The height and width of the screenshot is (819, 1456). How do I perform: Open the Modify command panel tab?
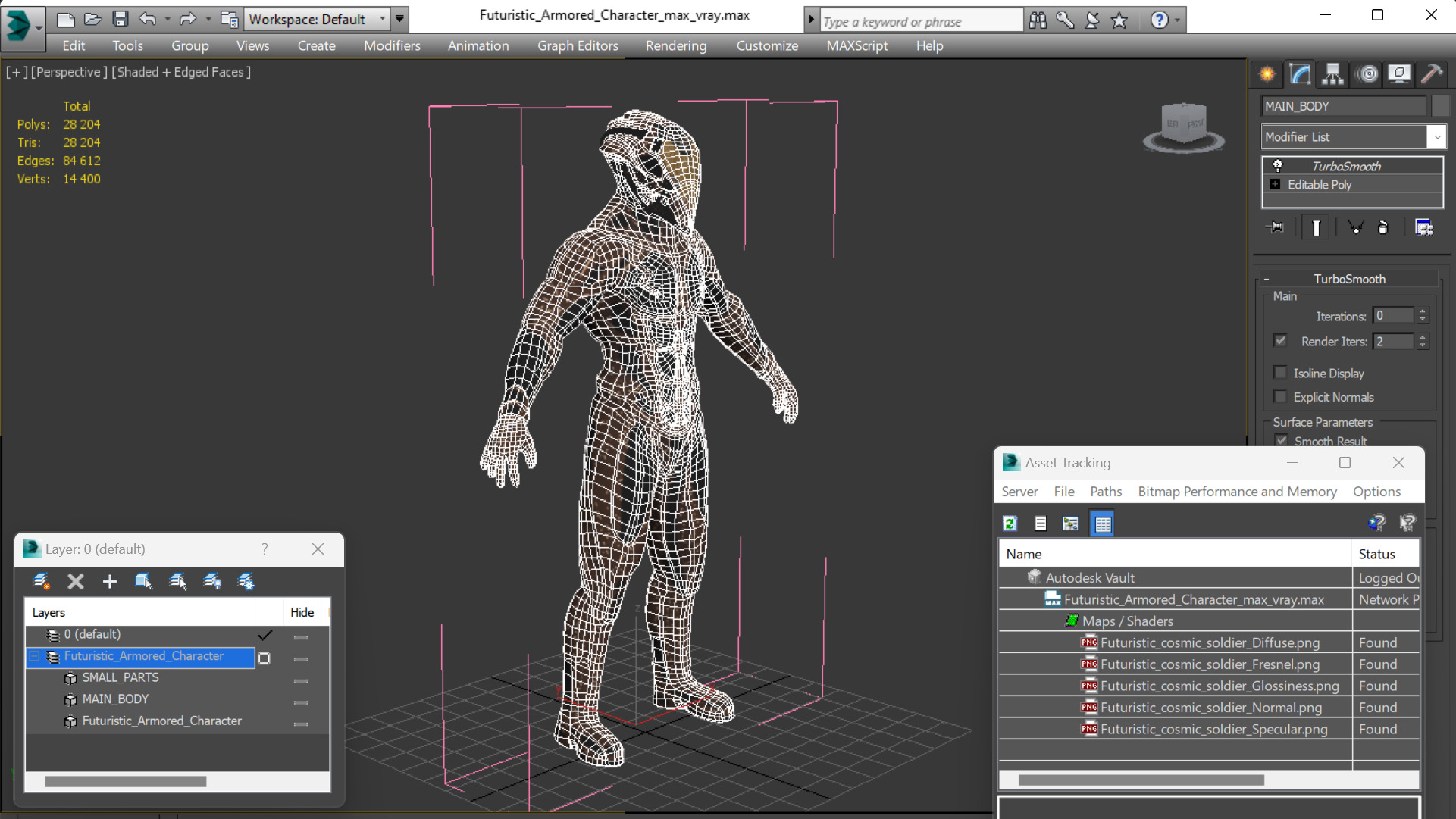pos(1300,74)
